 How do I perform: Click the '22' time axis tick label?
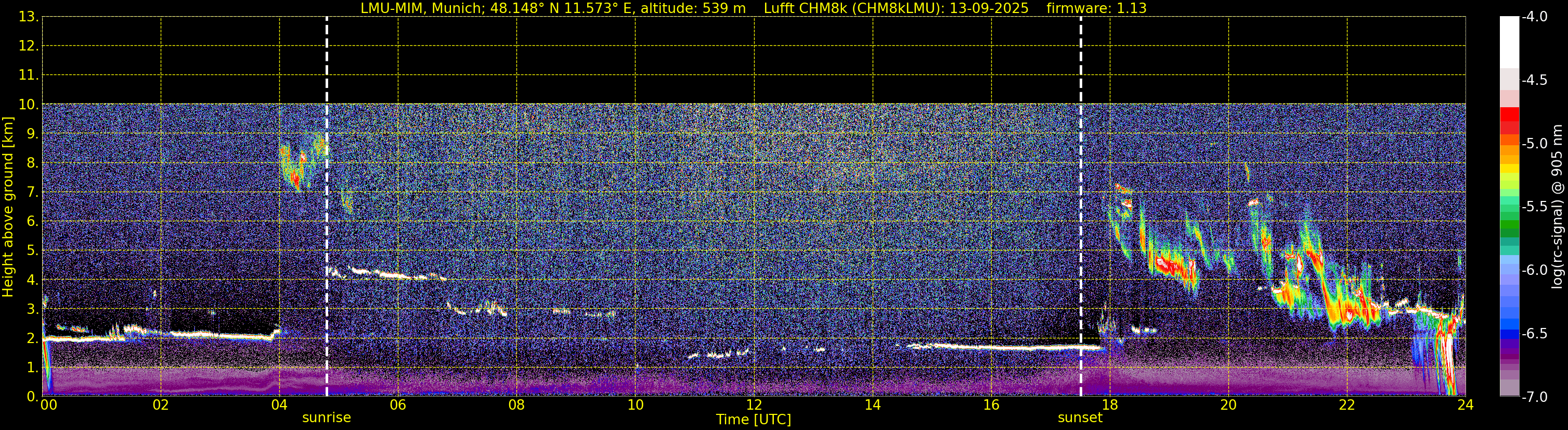click(x=1347, y=405)
